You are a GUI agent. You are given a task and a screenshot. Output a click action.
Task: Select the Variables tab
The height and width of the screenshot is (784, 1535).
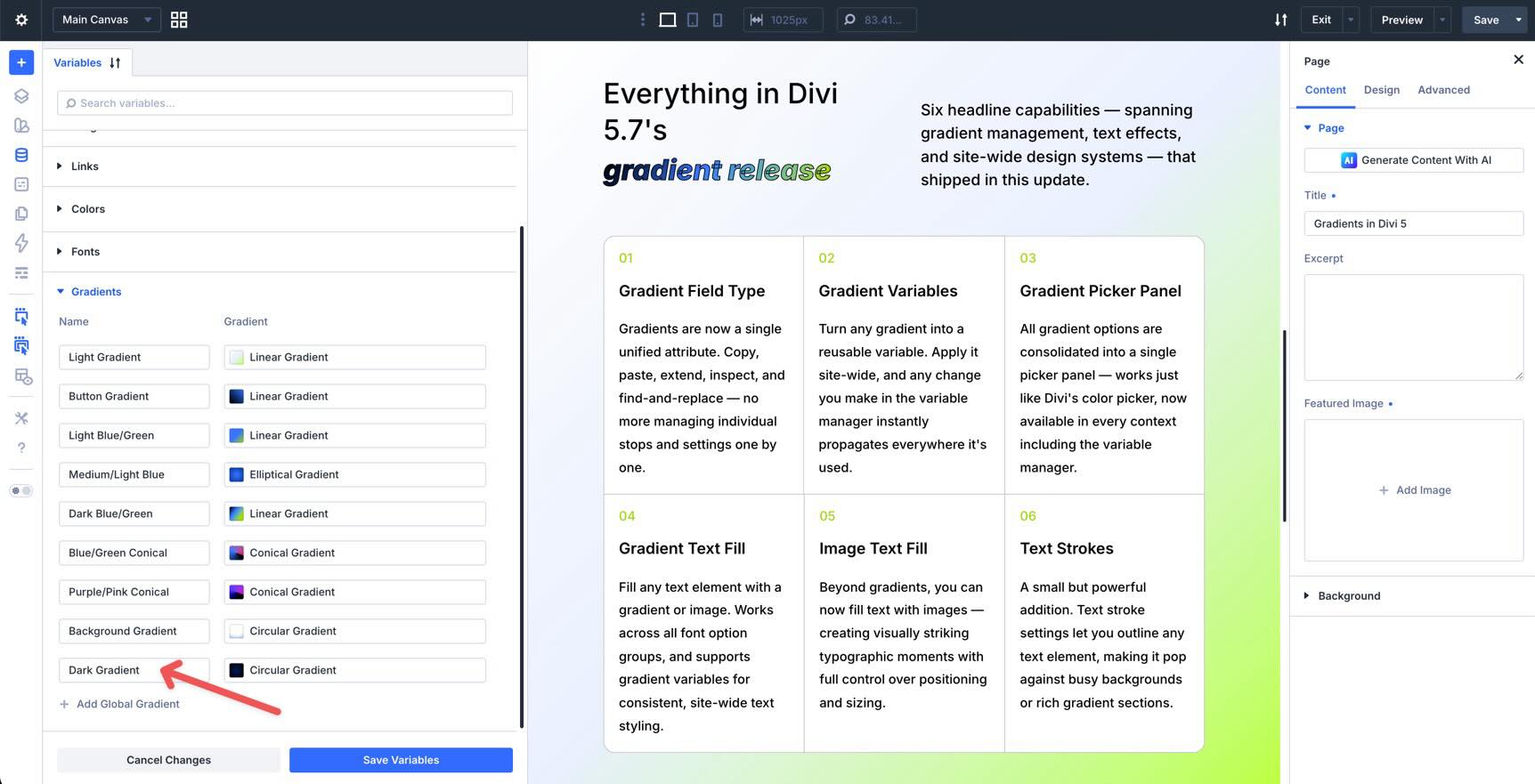click(x=77, y=63)
